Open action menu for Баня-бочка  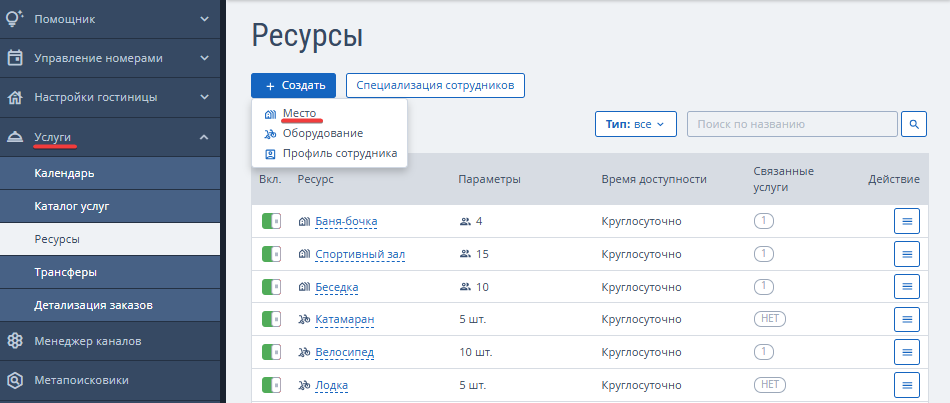pyautogui.click(x=907, y=221)
